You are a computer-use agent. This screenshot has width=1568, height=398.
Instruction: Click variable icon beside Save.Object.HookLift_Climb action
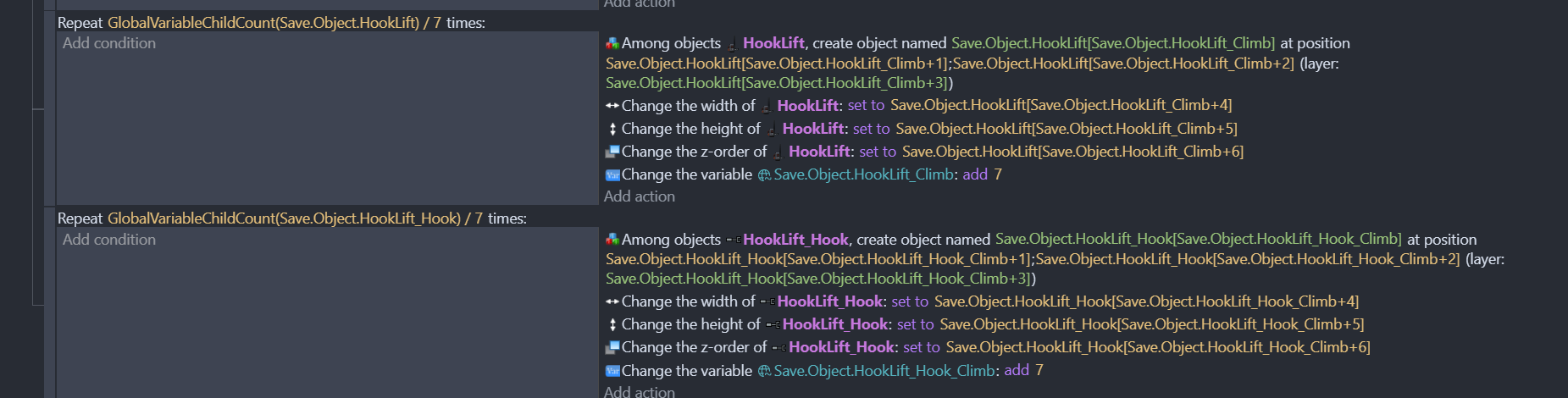612,175
